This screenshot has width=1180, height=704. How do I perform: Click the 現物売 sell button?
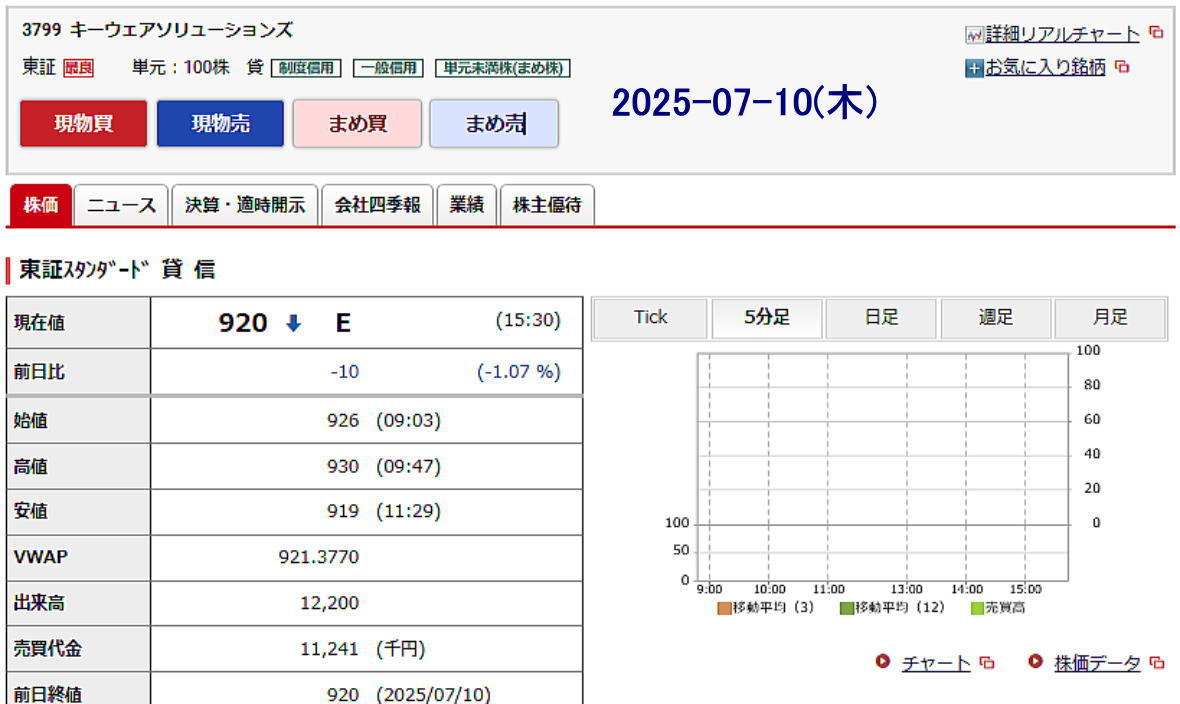[220, 123]
